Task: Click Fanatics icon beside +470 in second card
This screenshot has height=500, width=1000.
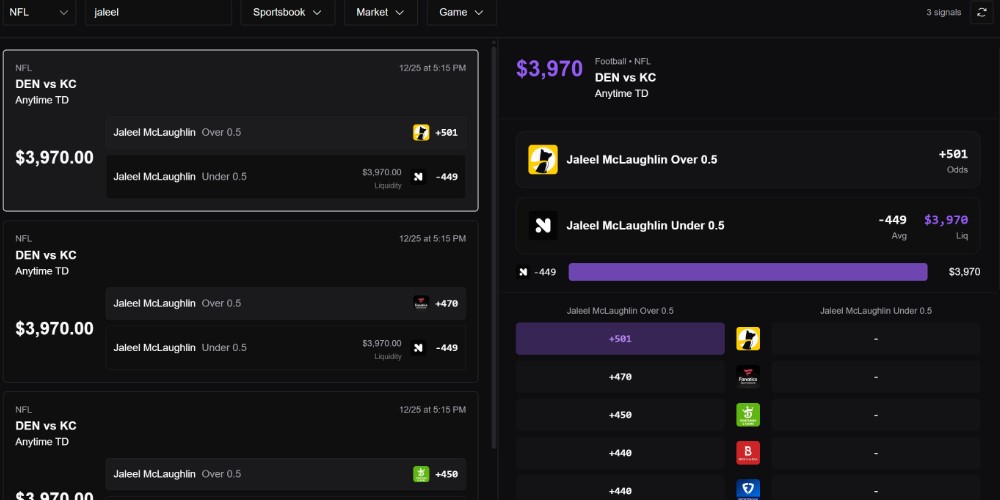Action: tap(421, 304)
